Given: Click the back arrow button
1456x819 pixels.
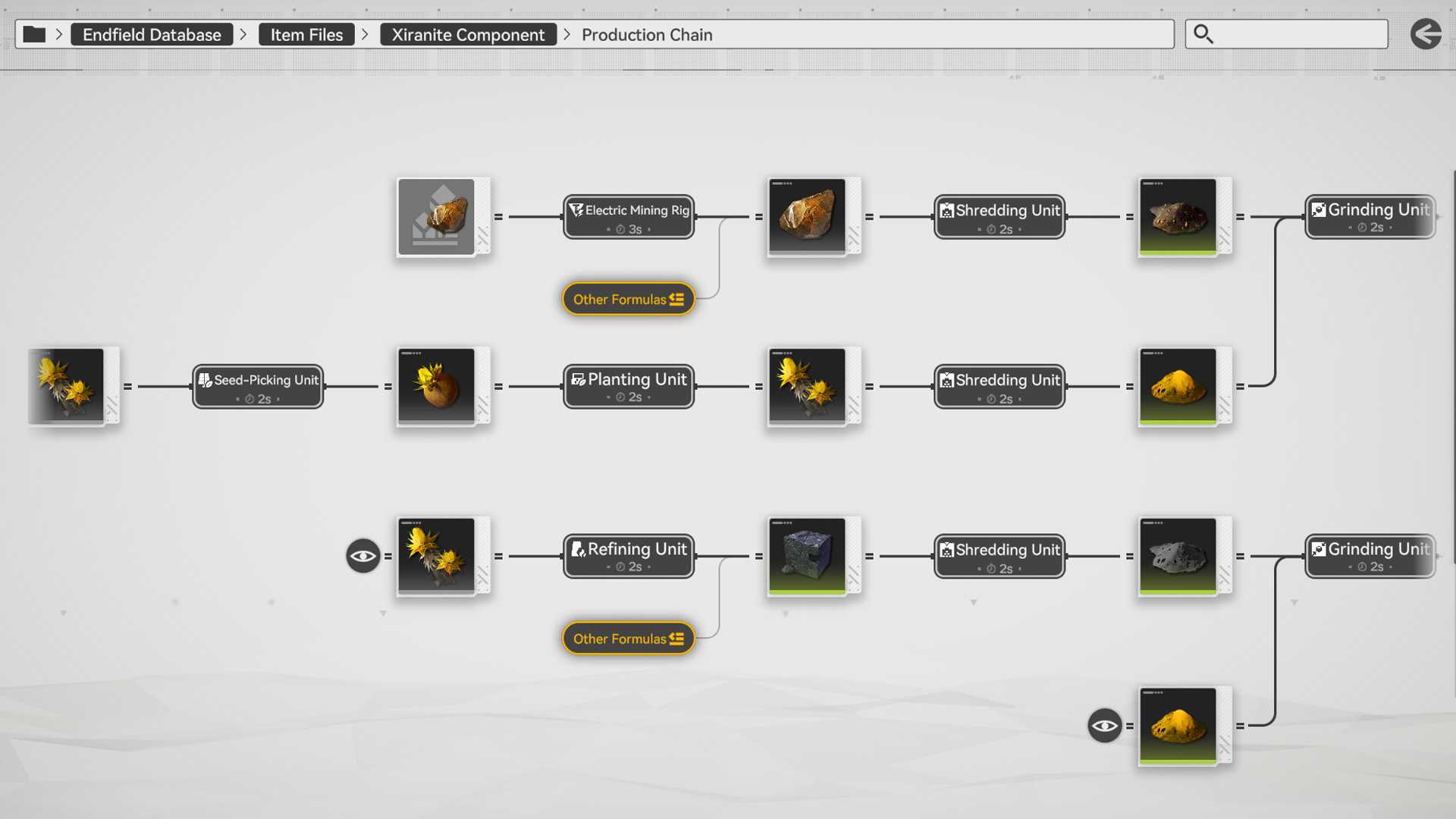Looking at the screenshot, I should (x=1426, y=34).
